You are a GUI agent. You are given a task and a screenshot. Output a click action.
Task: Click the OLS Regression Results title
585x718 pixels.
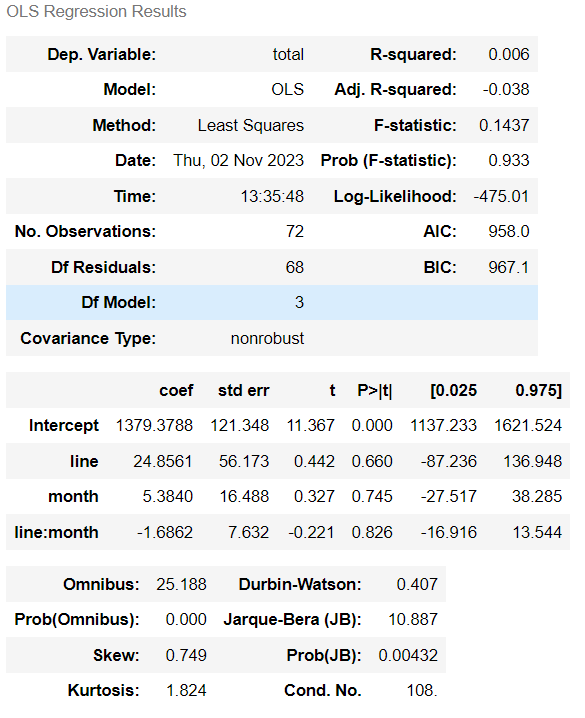click(x=96, y=11)
